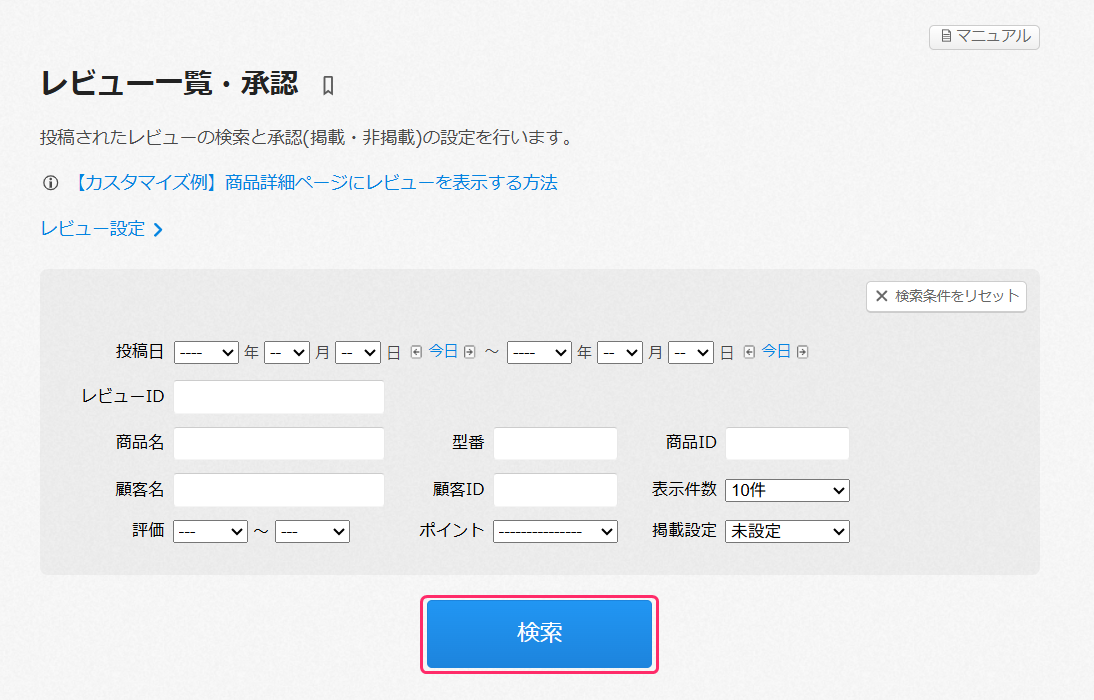Focus the レビューID input field

tap(279, 397)
